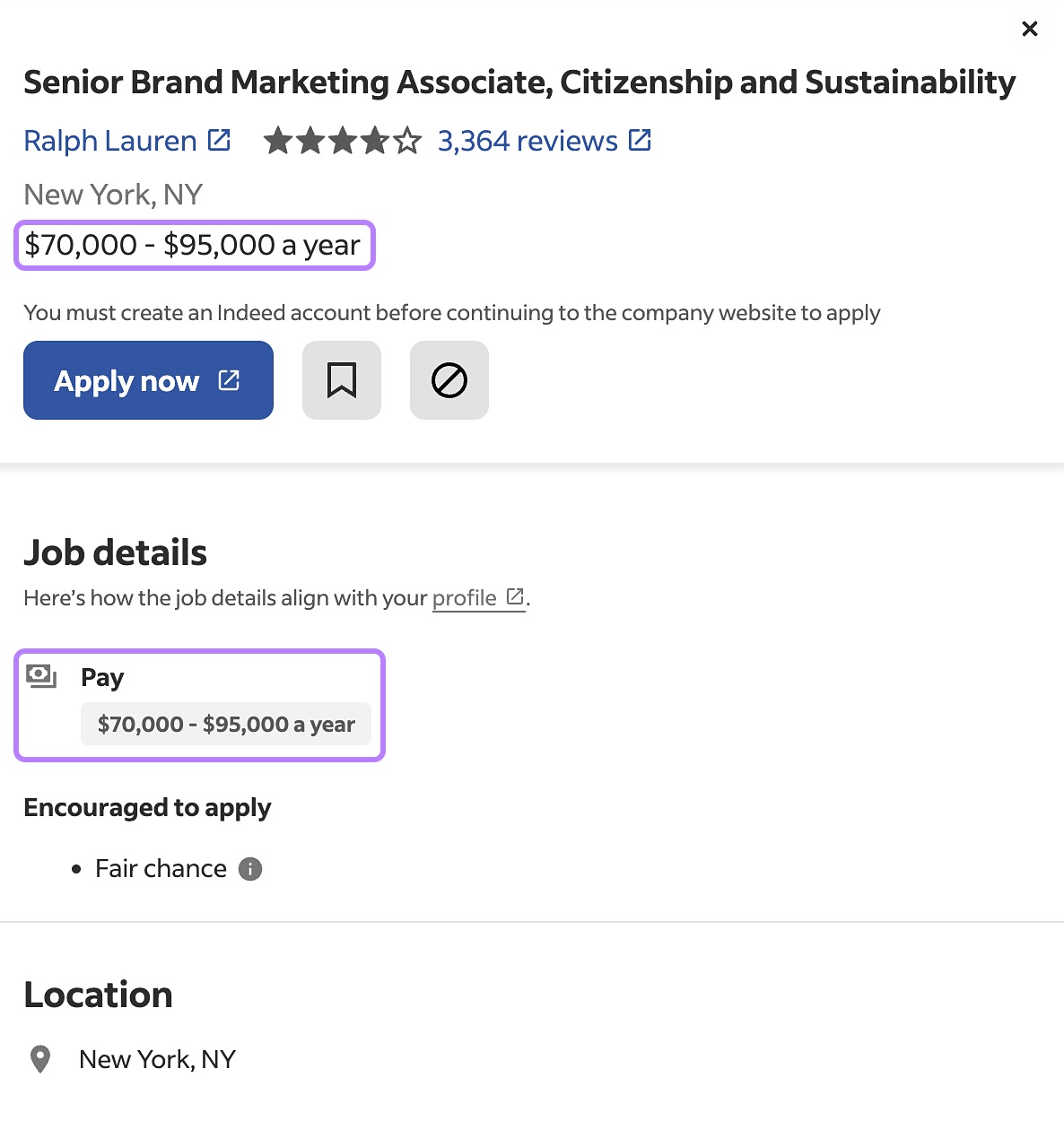Toggle the block icon to hide this job

pyautogui.click(x=449, y=380)
